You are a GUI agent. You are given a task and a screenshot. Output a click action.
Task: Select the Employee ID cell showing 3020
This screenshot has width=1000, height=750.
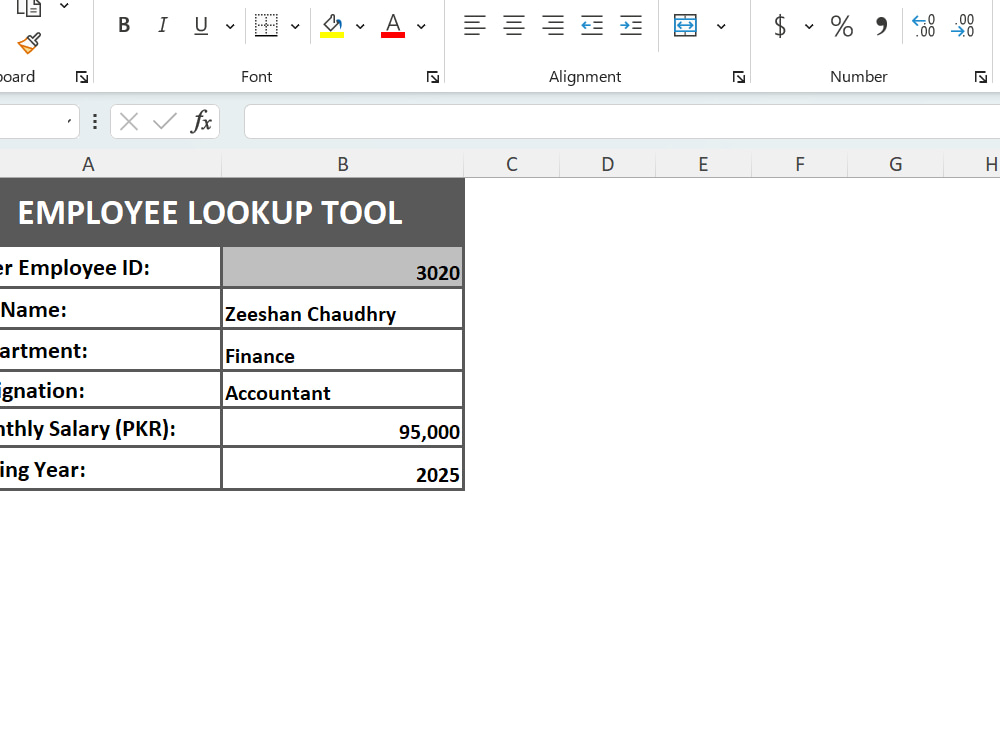coord(342,267)
